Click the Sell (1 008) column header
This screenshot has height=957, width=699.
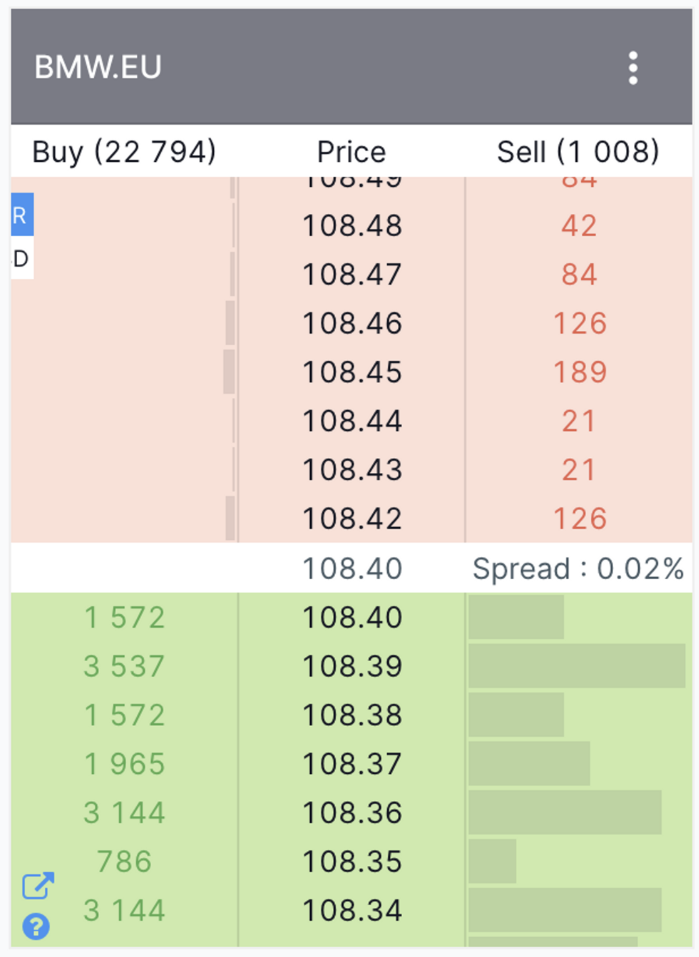click(578, 152)
